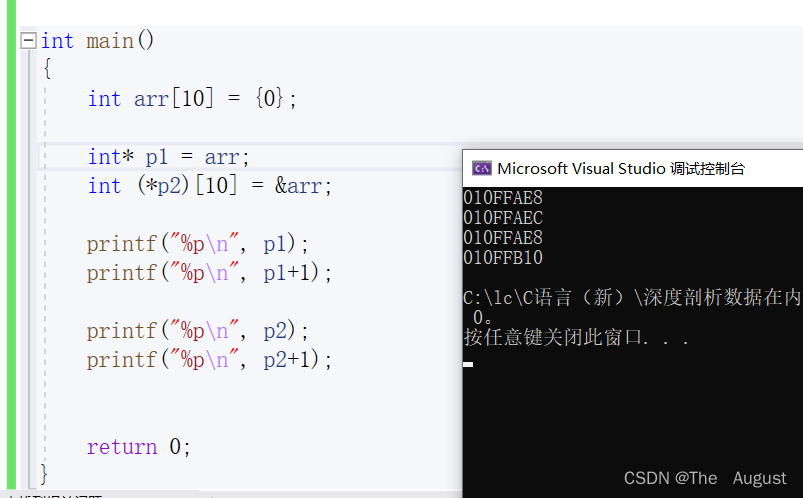
Task: Collapse the main function code block
Action: click(28, 40)
